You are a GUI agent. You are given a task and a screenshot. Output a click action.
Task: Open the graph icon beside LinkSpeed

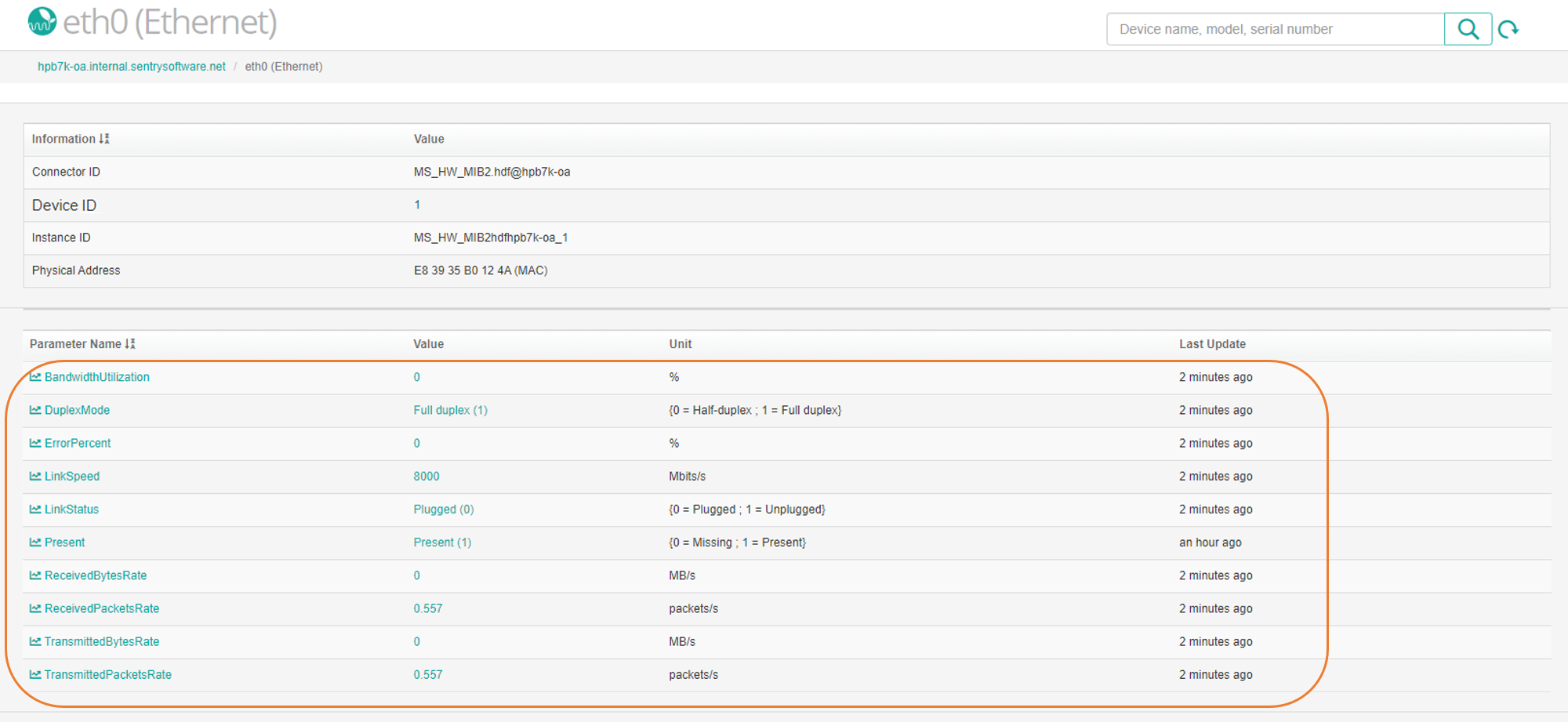click(x=34, y=476)
